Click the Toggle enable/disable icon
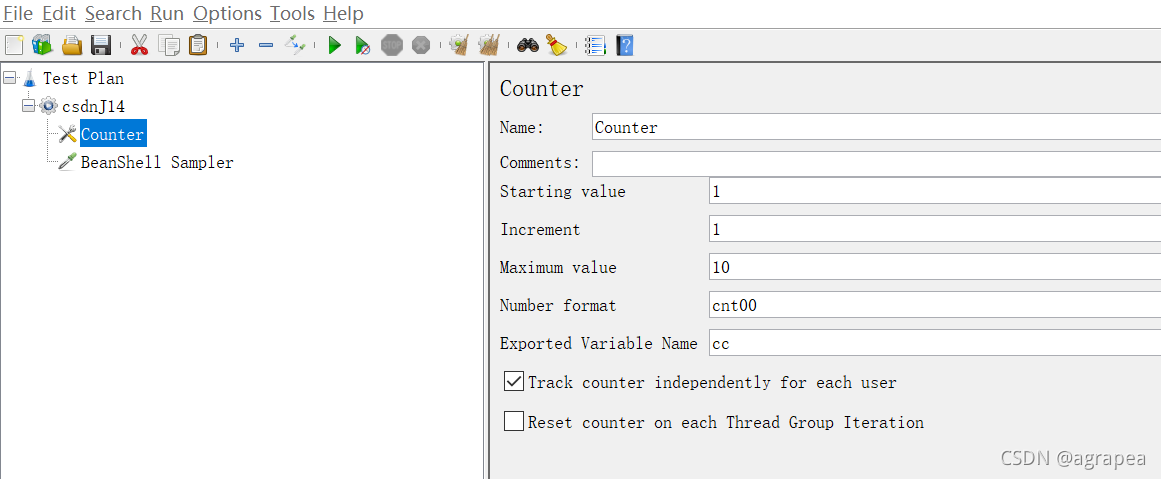The height and width of the screenshot is (479, 1161). tap(295, 46)
